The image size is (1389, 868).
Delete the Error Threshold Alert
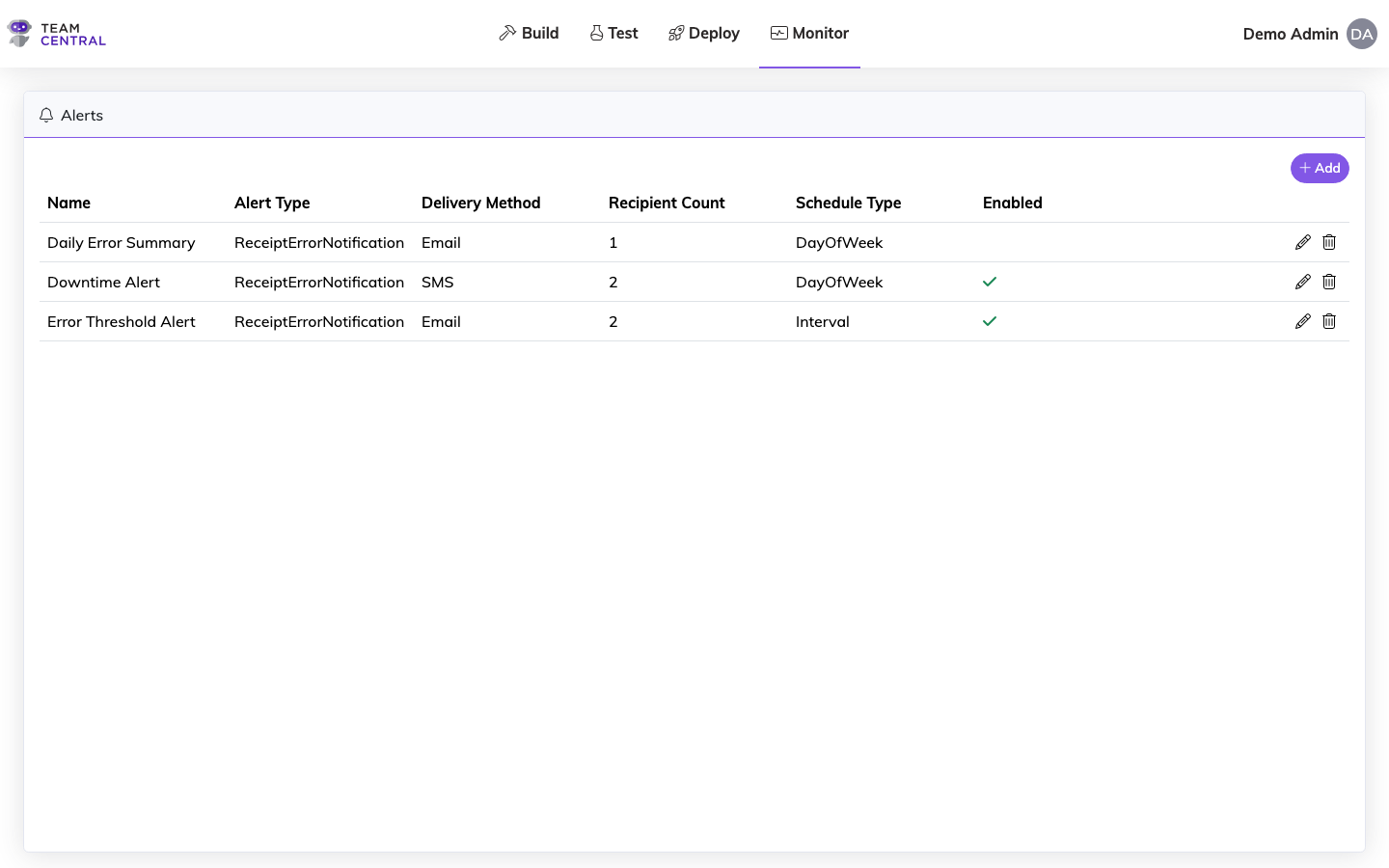(x=1329, y=321)
